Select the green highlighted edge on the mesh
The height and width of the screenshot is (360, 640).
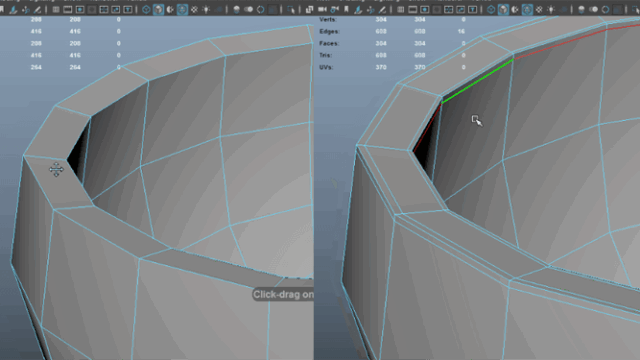(x=477, y=81)
